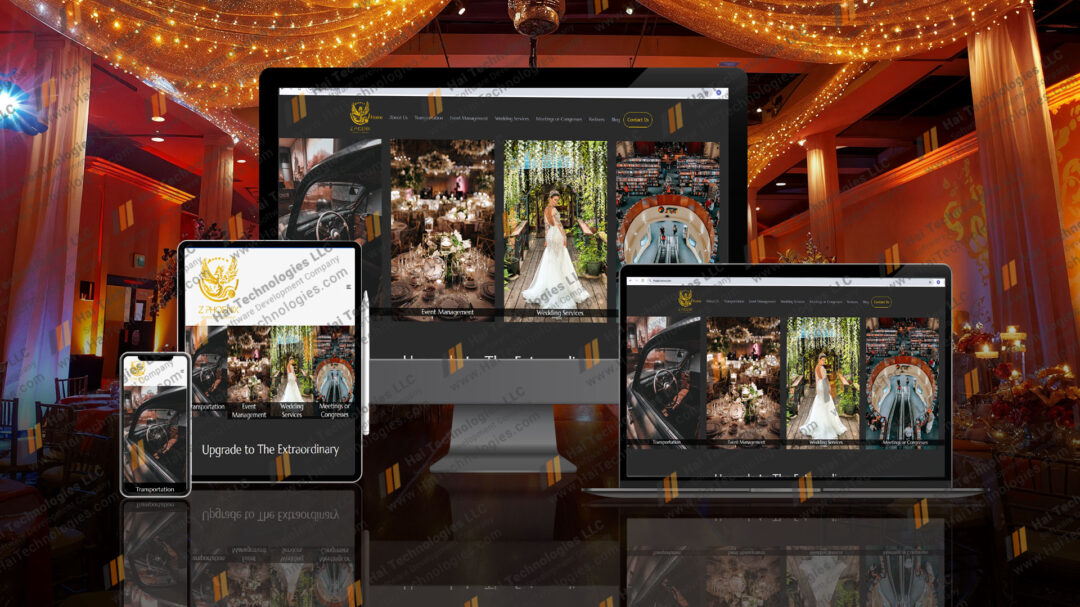Click Blog in the monitor navigation bar

point(616,118)
